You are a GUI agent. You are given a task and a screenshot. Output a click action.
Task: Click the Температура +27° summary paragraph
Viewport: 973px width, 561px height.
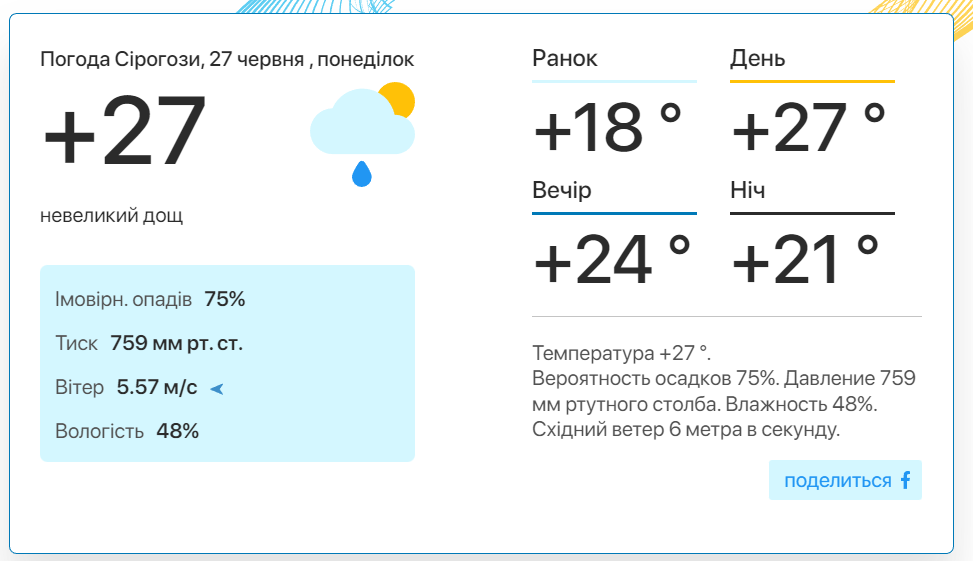(724, 391)
